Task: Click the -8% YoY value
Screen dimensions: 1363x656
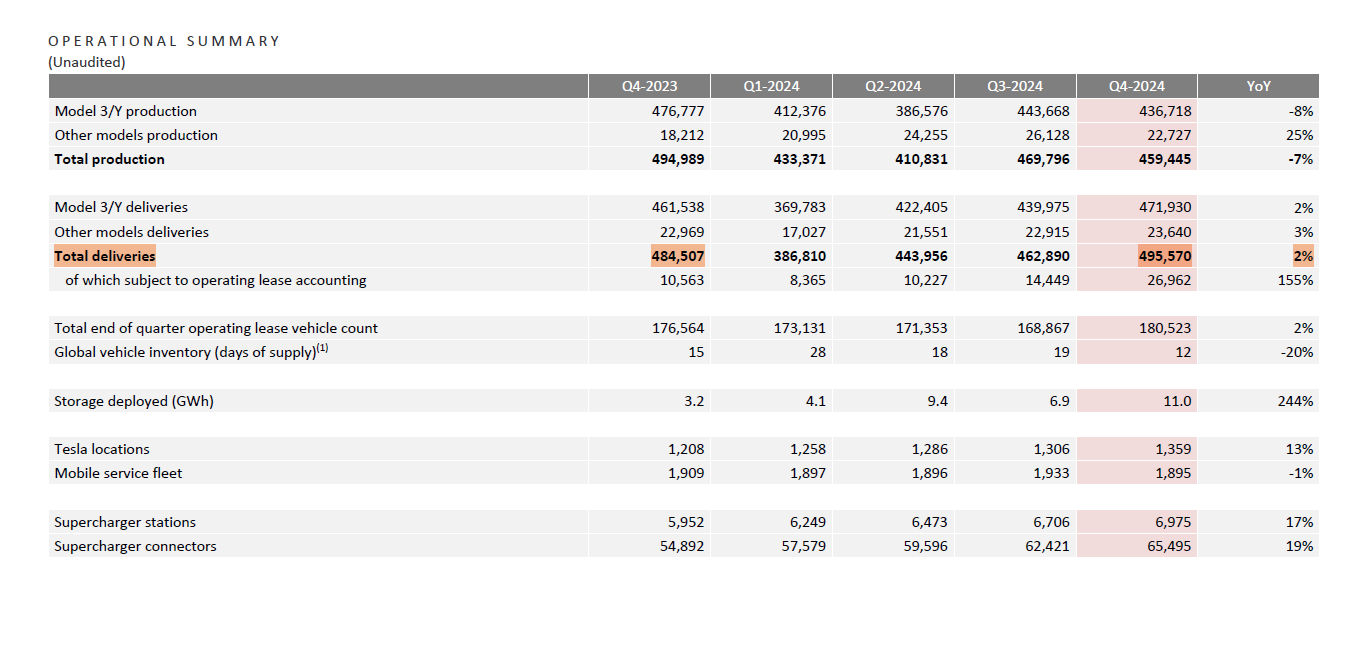Action: tap(1301, 111)
